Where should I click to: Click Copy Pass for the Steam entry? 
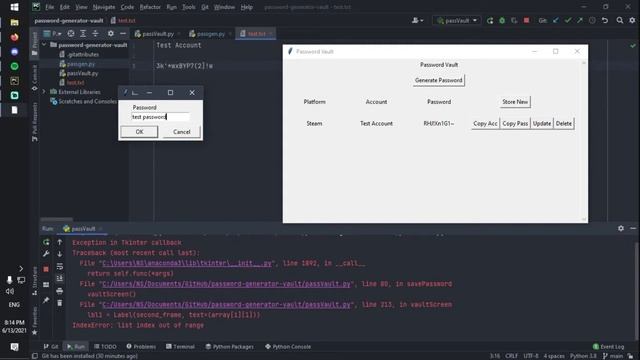[515, 123]
